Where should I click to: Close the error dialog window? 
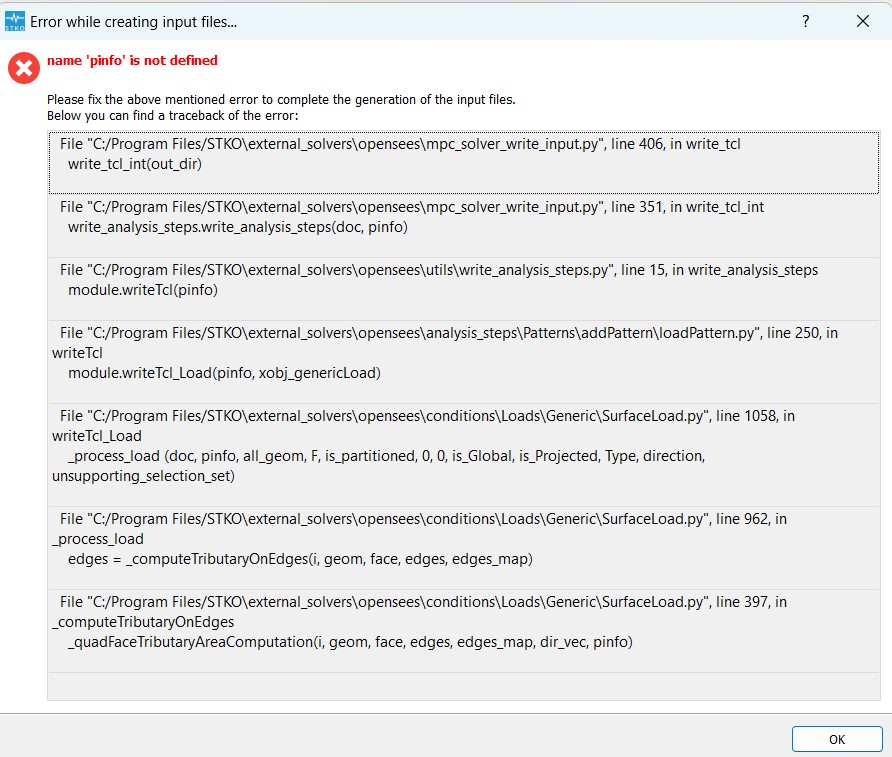click(x=862, y=22)
